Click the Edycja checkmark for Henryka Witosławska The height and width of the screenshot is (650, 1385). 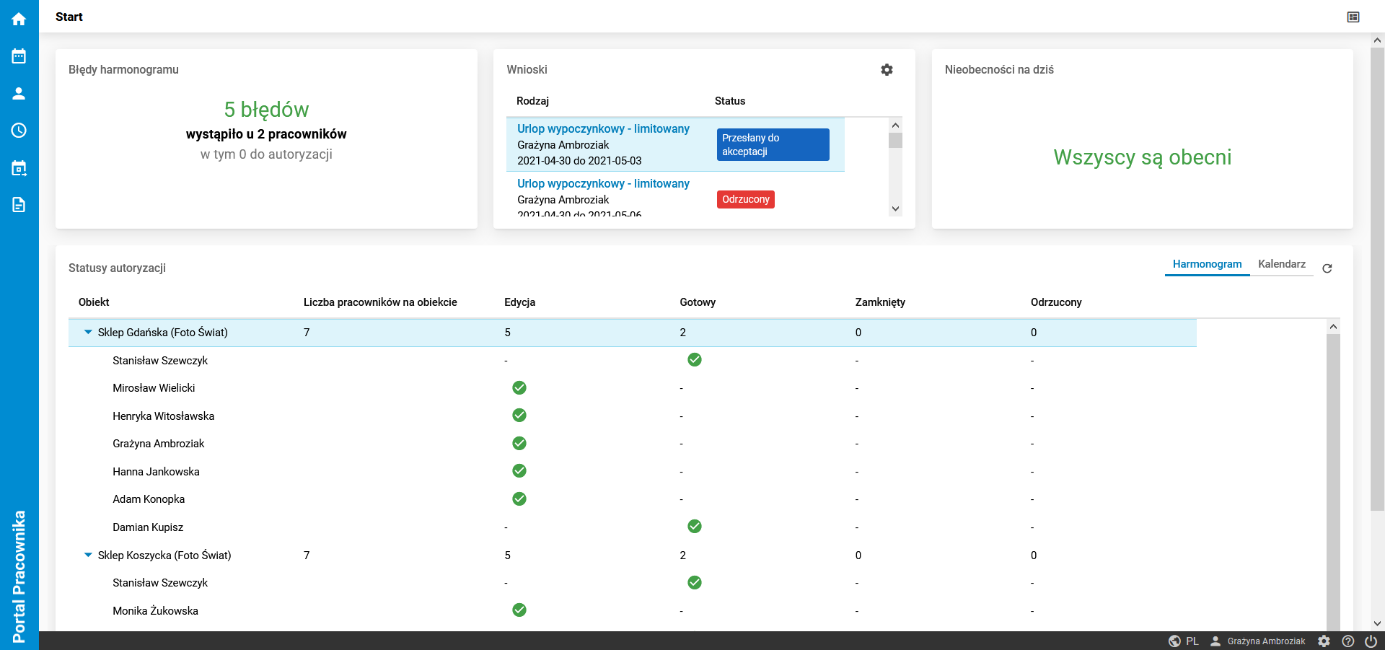point(519,415)
